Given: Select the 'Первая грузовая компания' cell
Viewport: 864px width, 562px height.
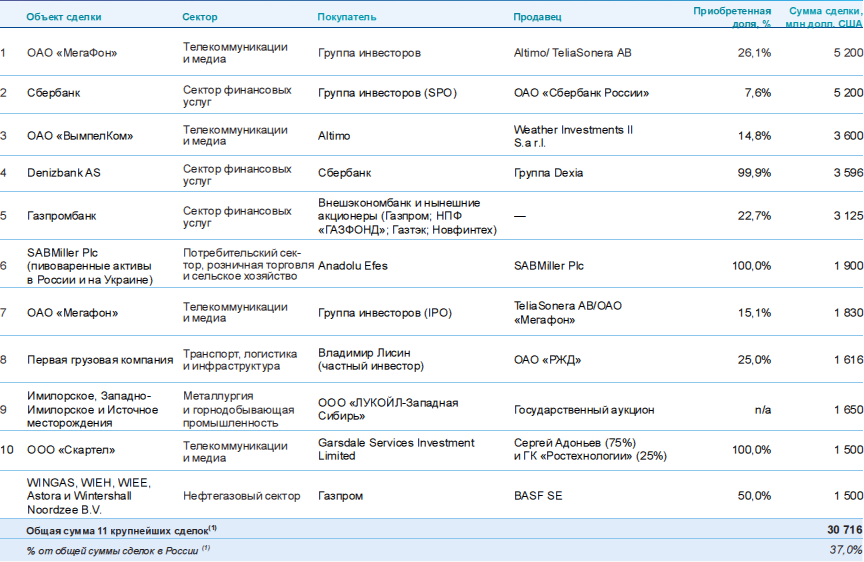Looking at the screenshot, I should pyautogui.click(x=100, y=360).
